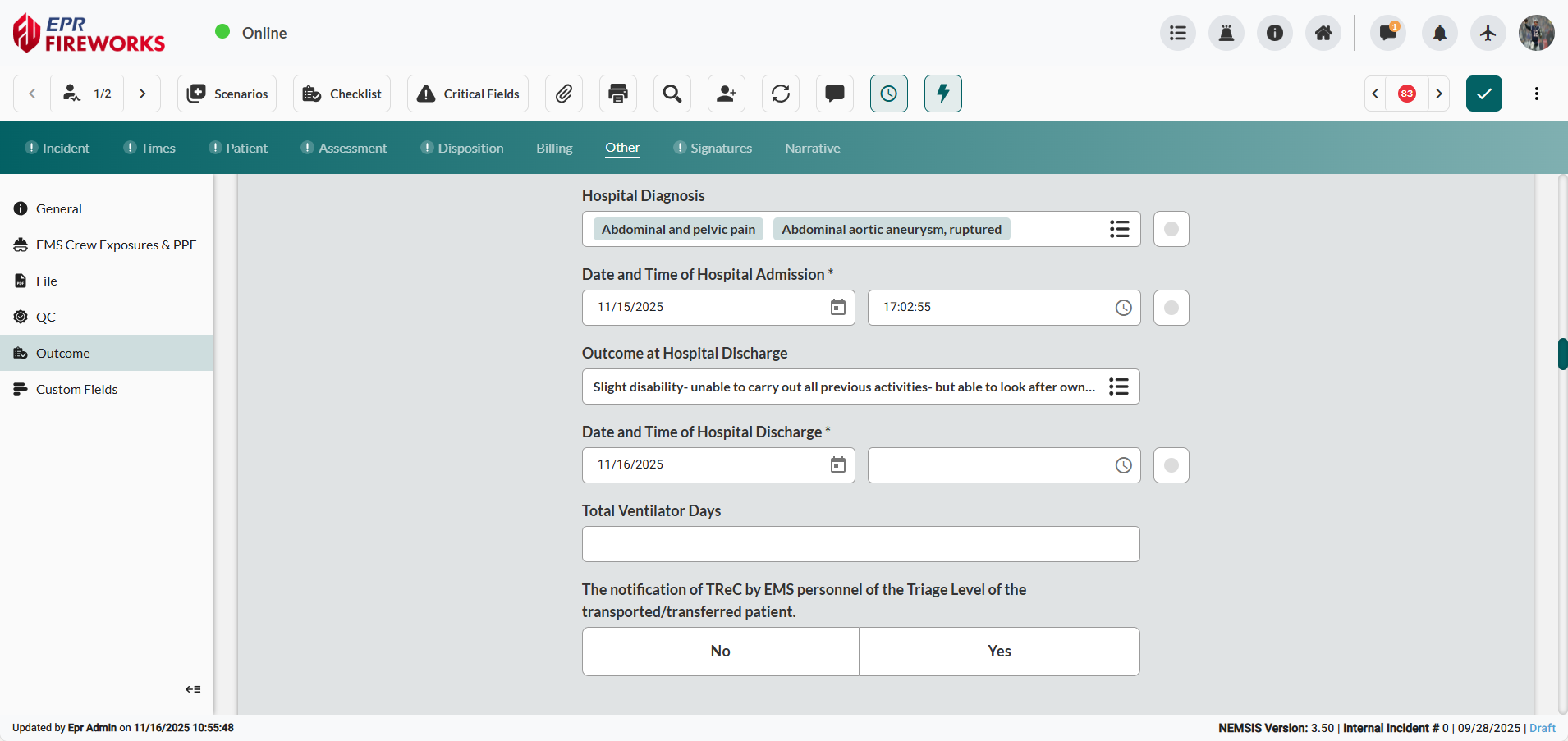
Task: Click the Critical Fields button
Action: (x=468, y=94)
